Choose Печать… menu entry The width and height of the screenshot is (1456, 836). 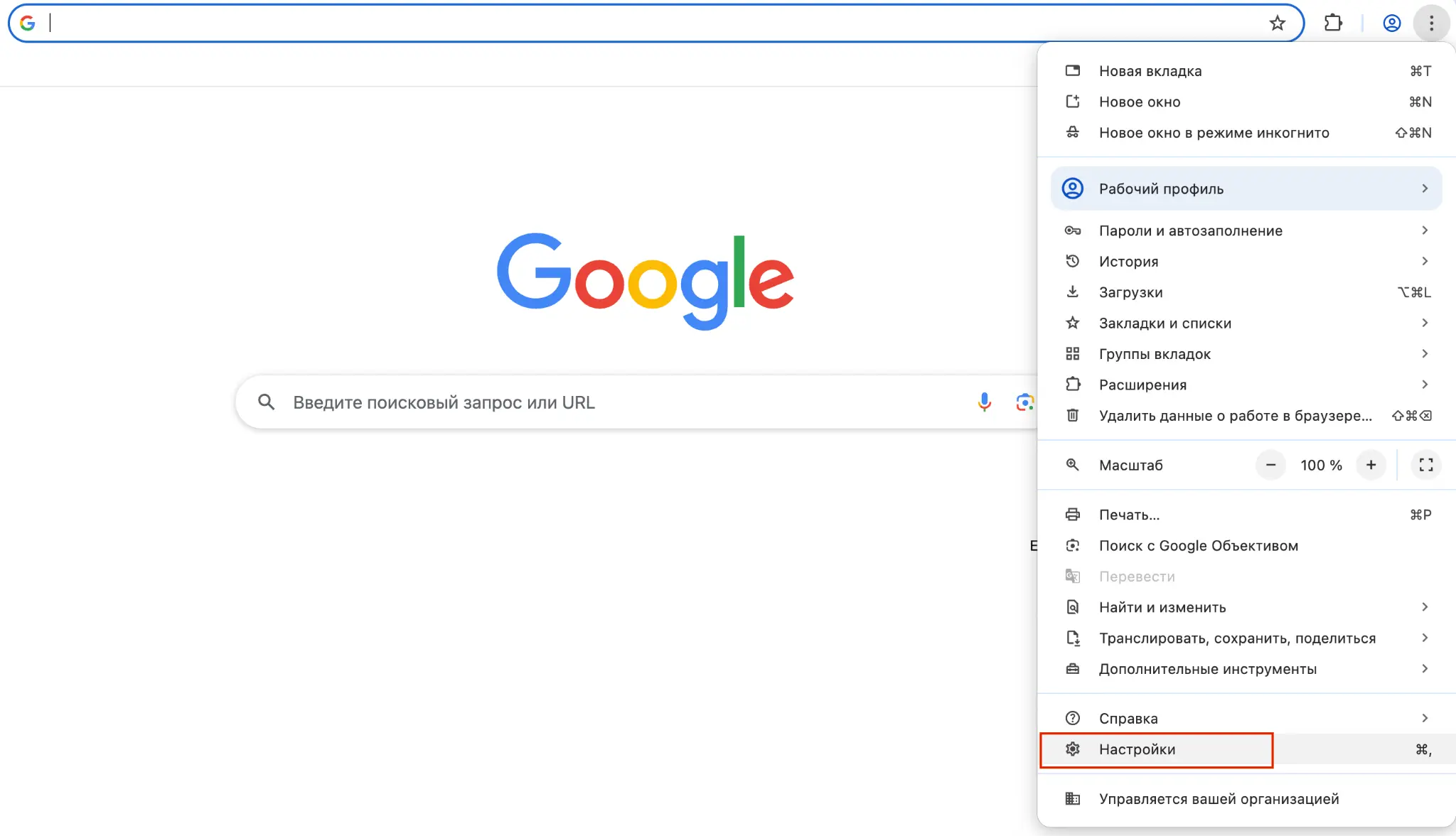coord(1246,514)
